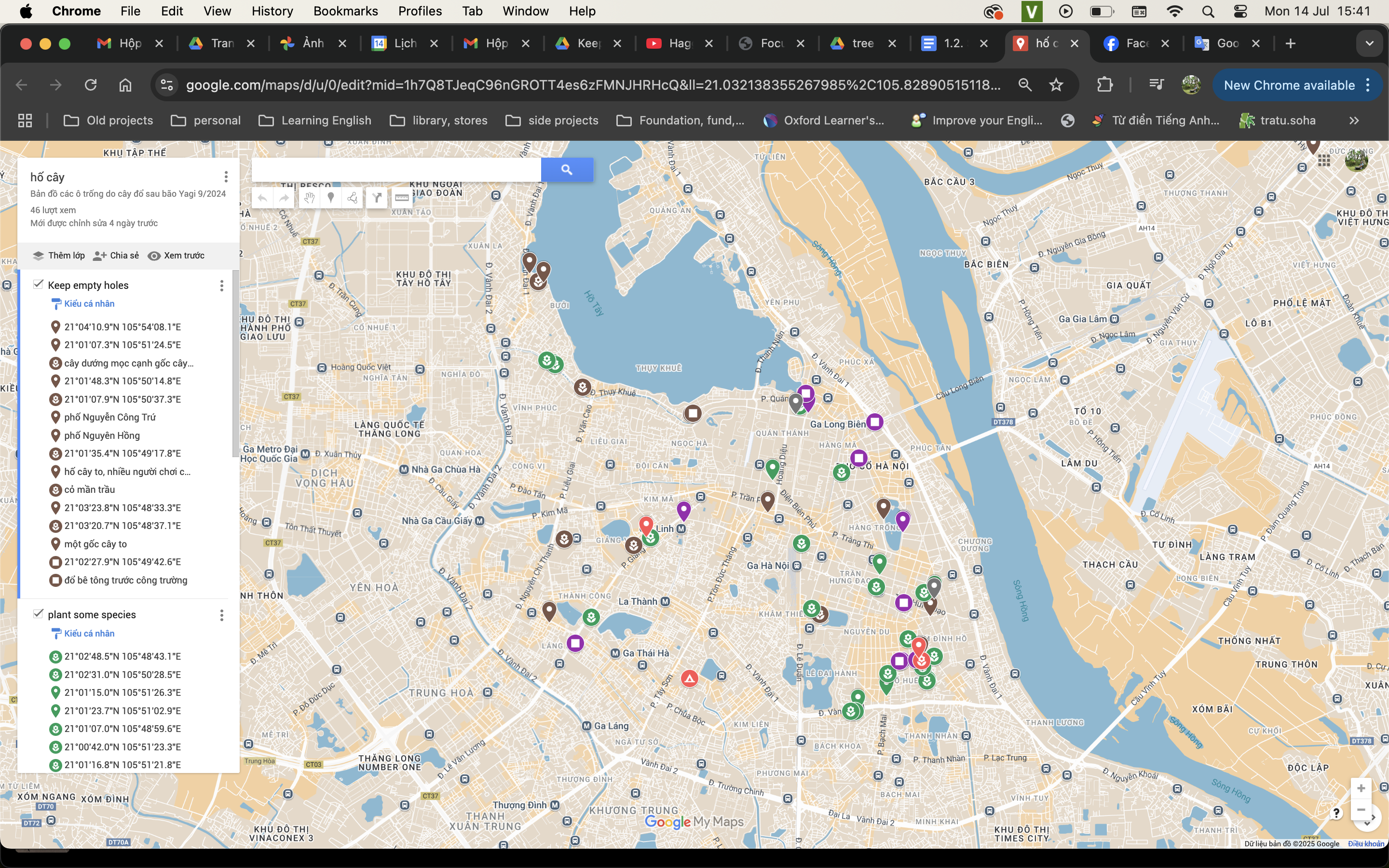Click the Chia sẻ share button
This screenshot has height=868, width=1389.
116,256
